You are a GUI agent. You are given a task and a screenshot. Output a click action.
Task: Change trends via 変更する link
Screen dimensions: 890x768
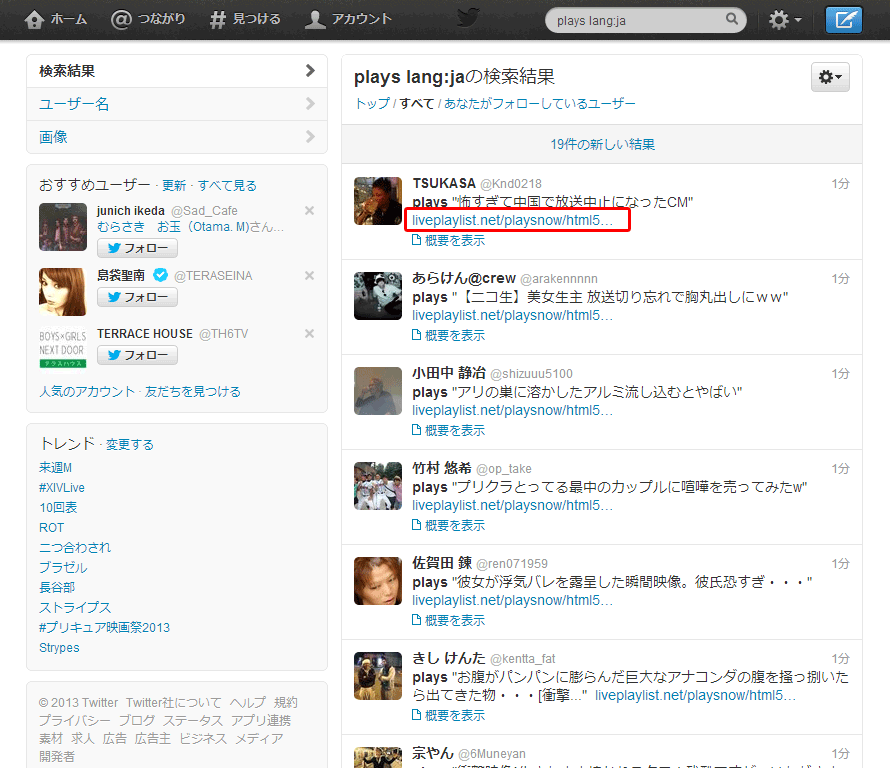coord(129,444)
